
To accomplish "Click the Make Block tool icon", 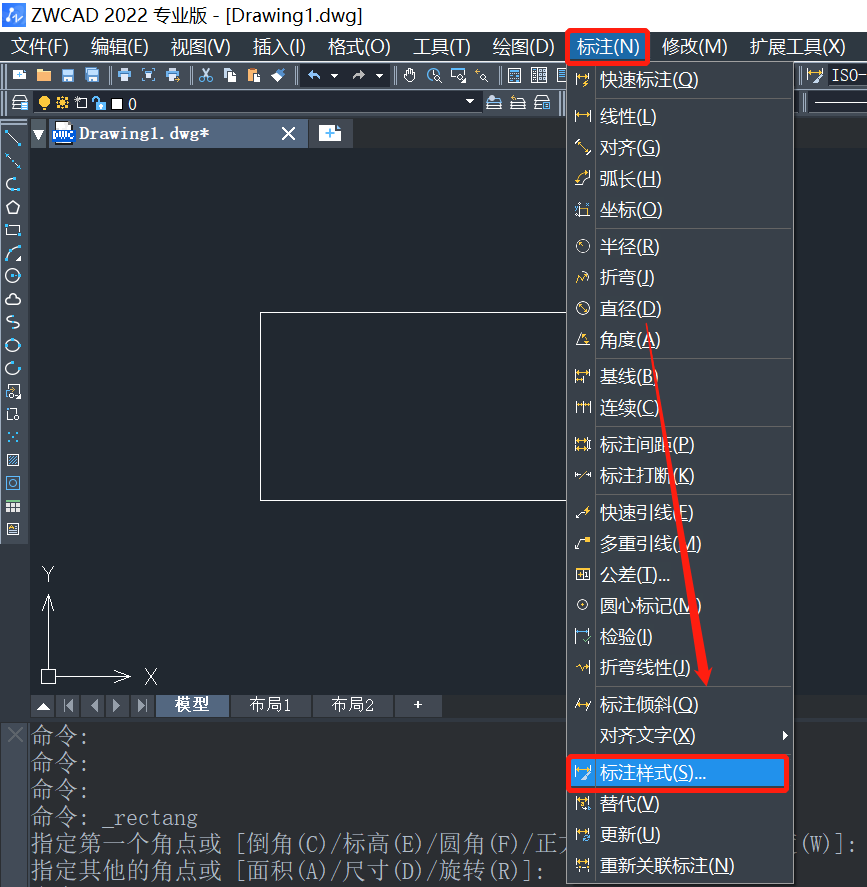I will tap(13, 415).
